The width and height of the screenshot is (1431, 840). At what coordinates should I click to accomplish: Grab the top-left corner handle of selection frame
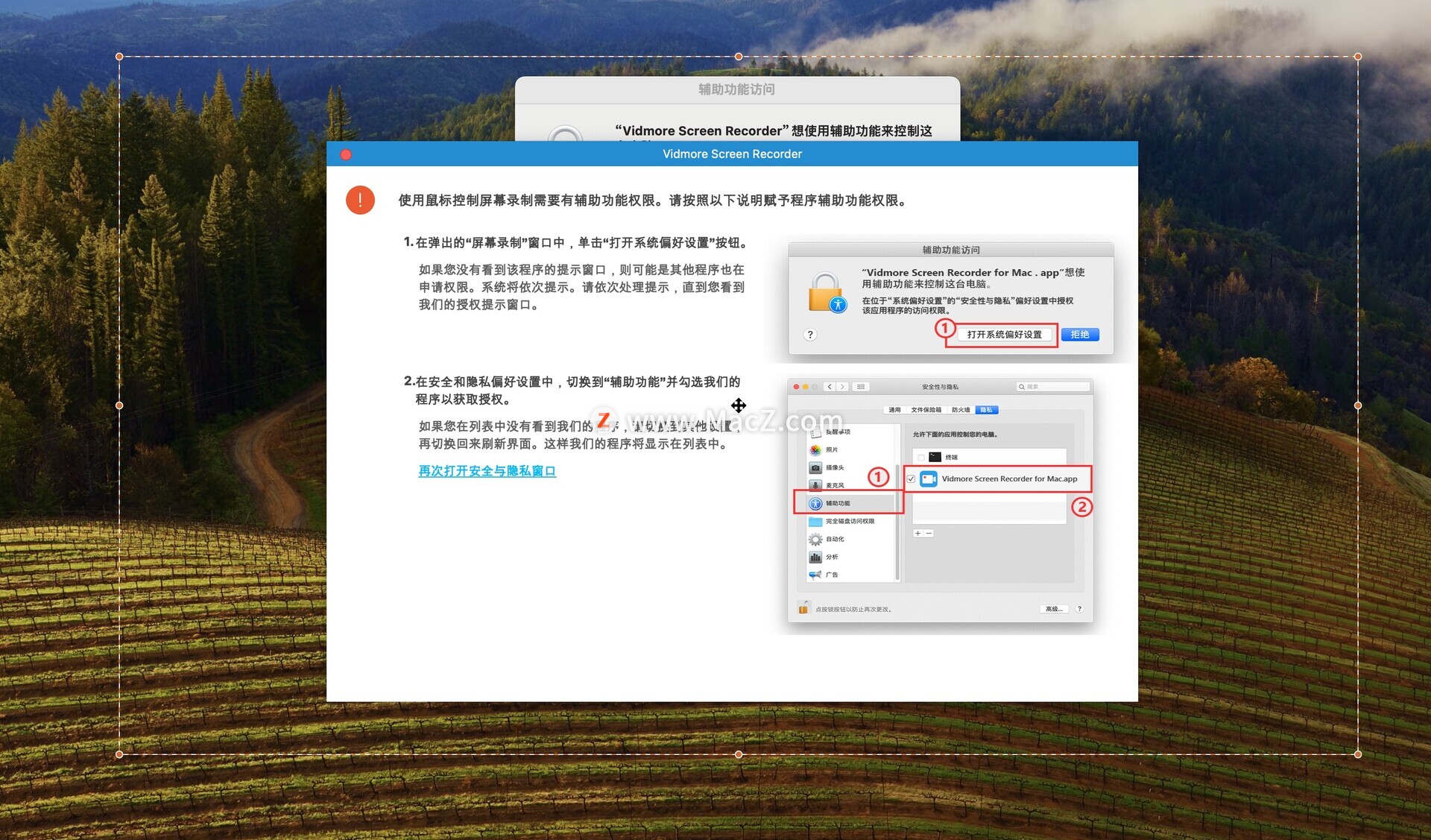[x=119, y=57]
